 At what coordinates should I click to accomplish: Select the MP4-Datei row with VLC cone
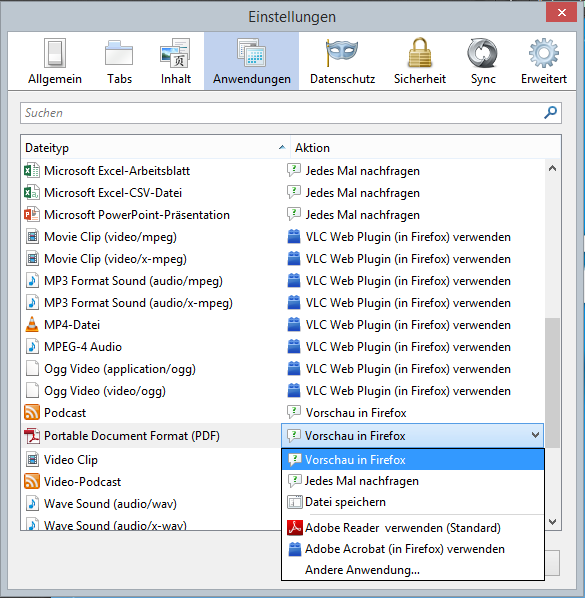283,325
